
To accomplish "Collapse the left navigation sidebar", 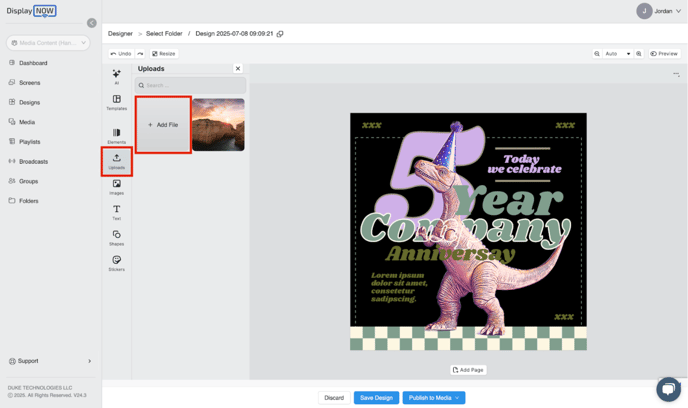I will coord(92,23).
